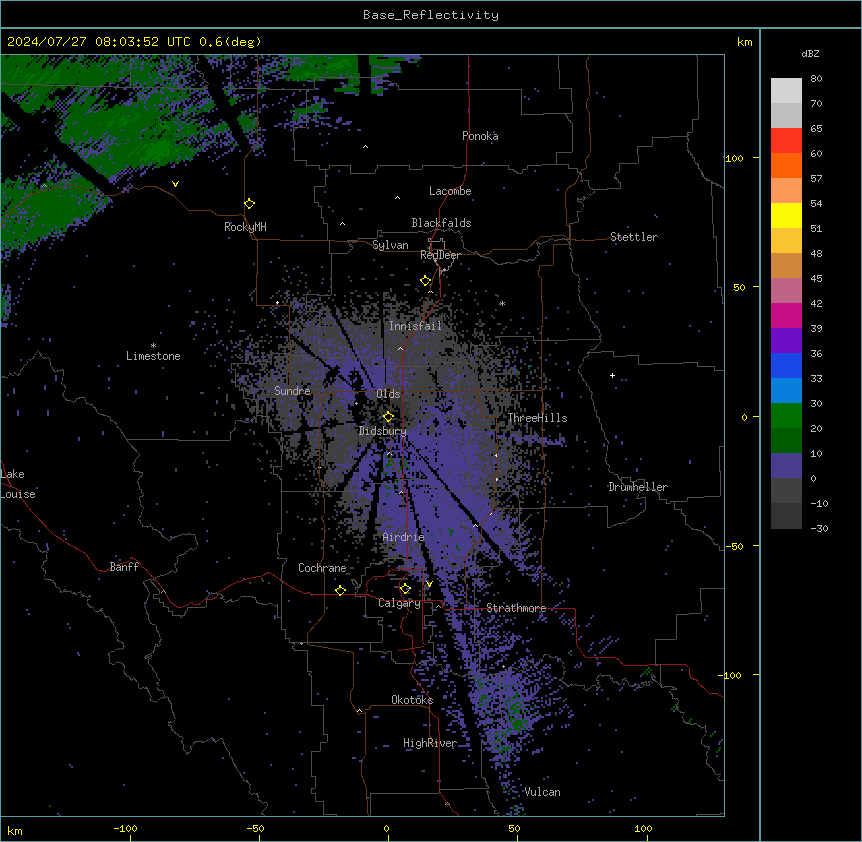862x842 pixels.
Task: Click the km unit label at top right
Action: [744, 42]
